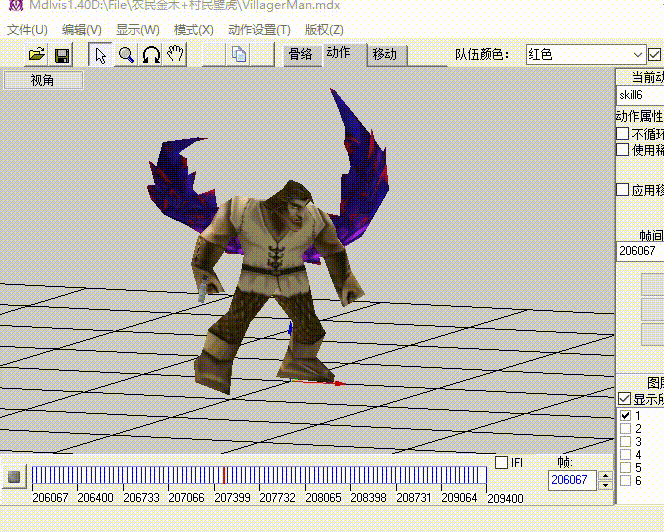This screenshot has width=664, height=532.
Task: Pick the hand pan tool
Action: click(175, 54)
